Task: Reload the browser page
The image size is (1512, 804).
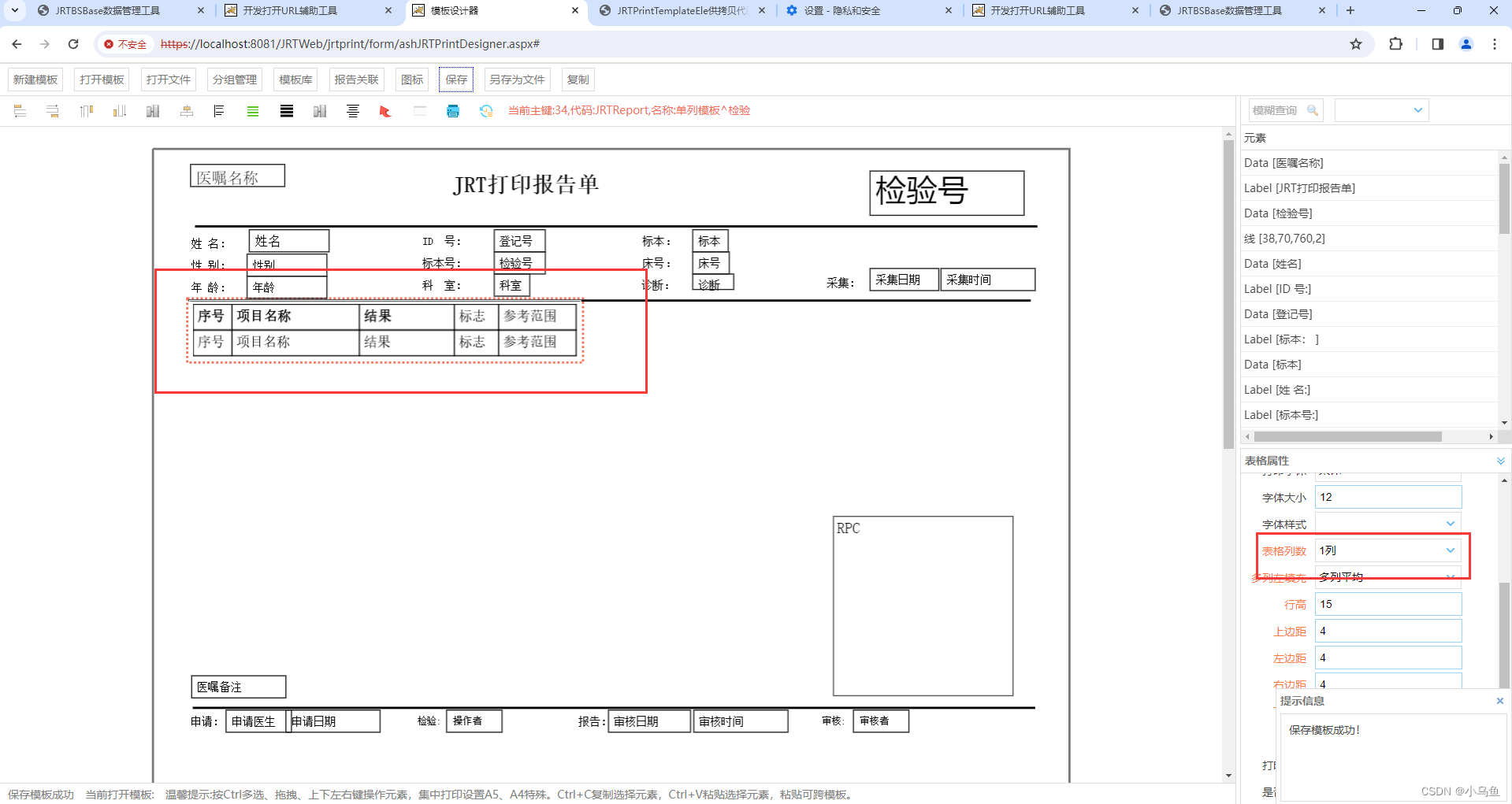Action: pos(73,44)
